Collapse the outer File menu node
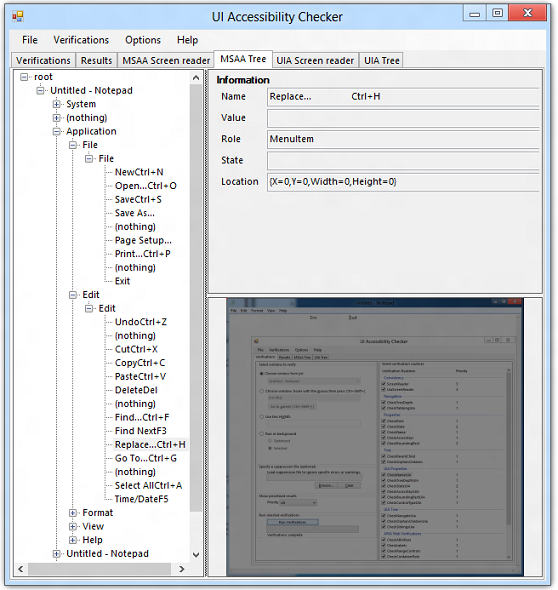The height and width of the screenshot is (590, 558). click(73, 145)
